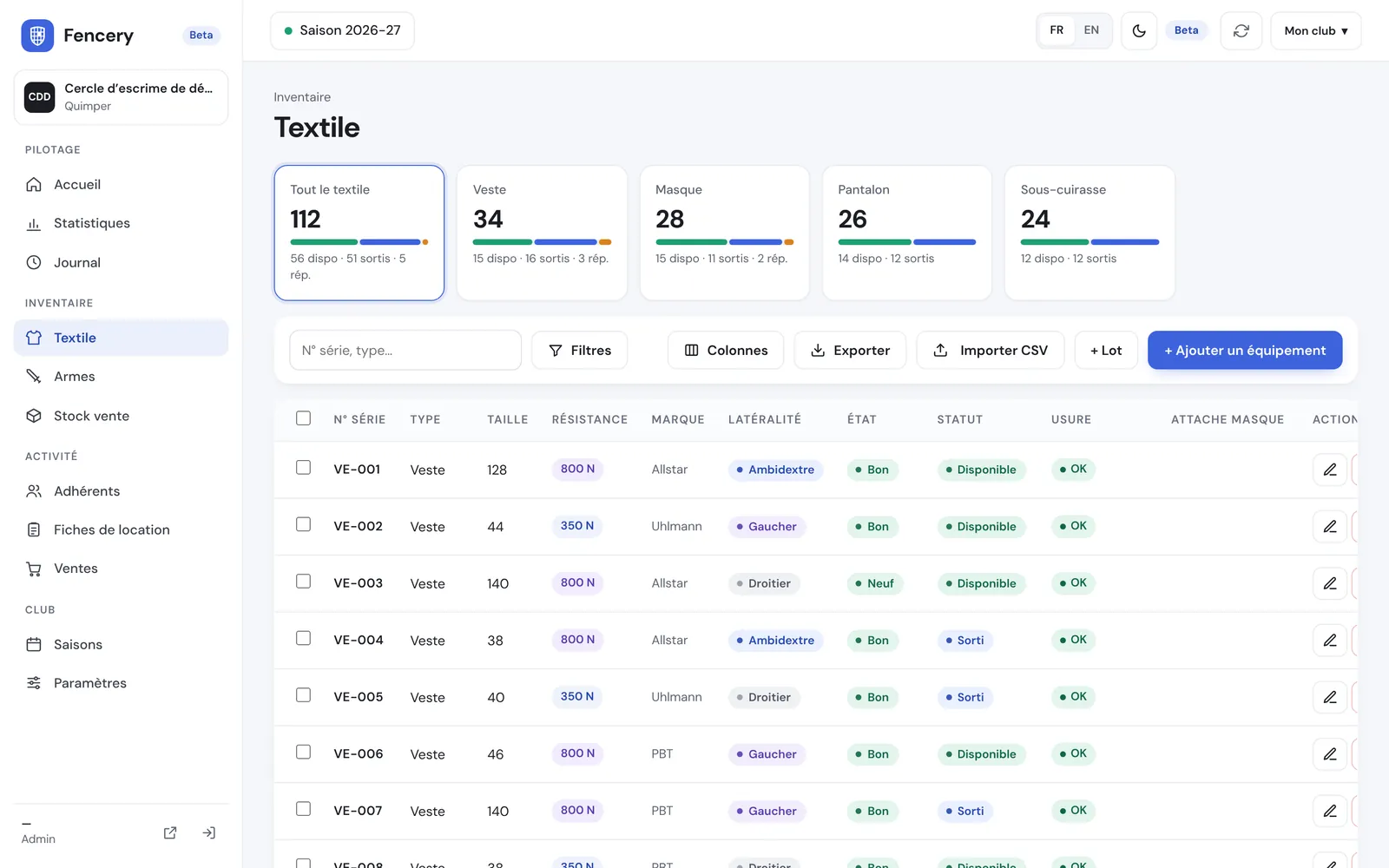Viewport: 1389px width, 868px height.
Task: Click the edit pencil icon for VE-005
Action: click(x=1329, y=697)
